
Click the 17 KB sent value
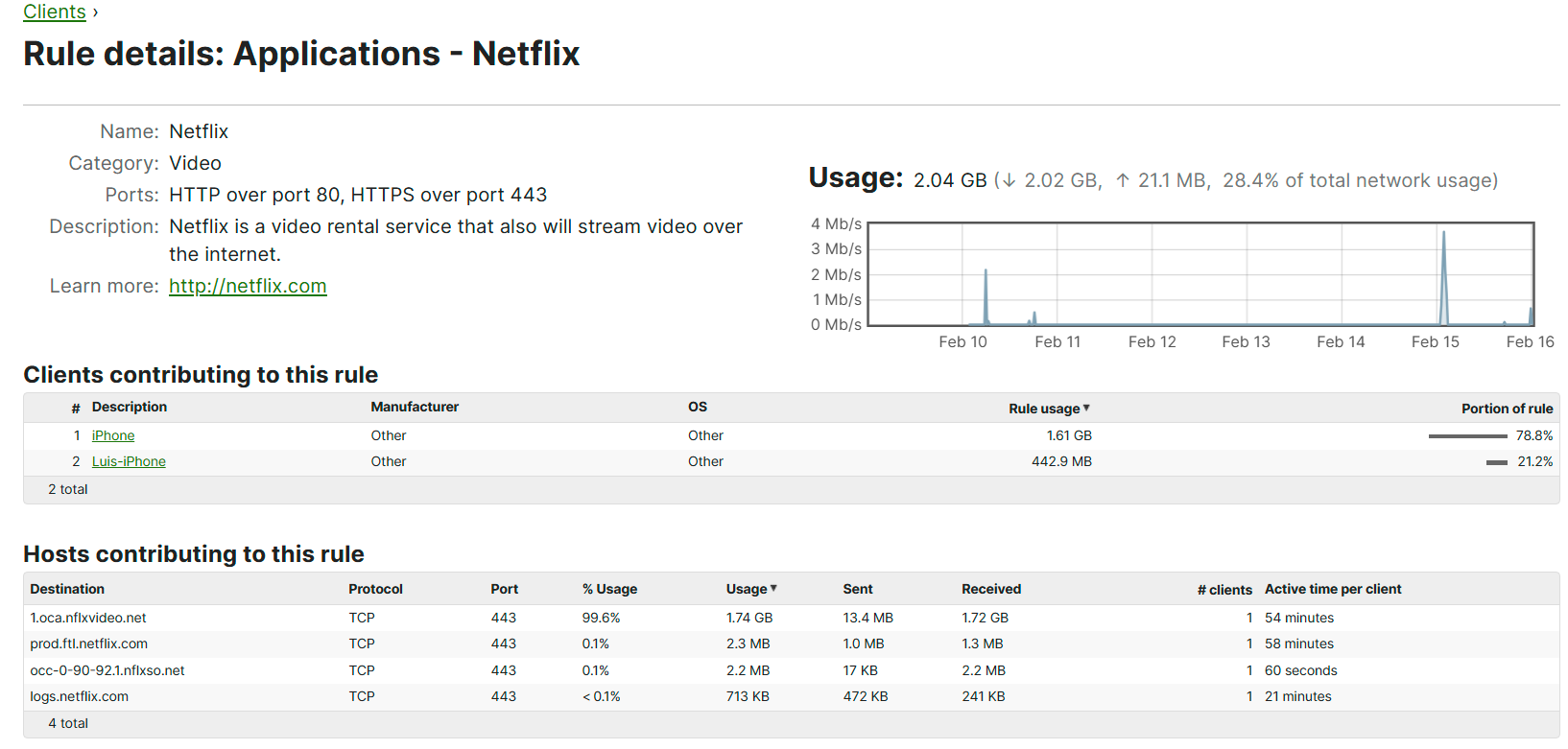pyautogui.click(x=861, y=670)
